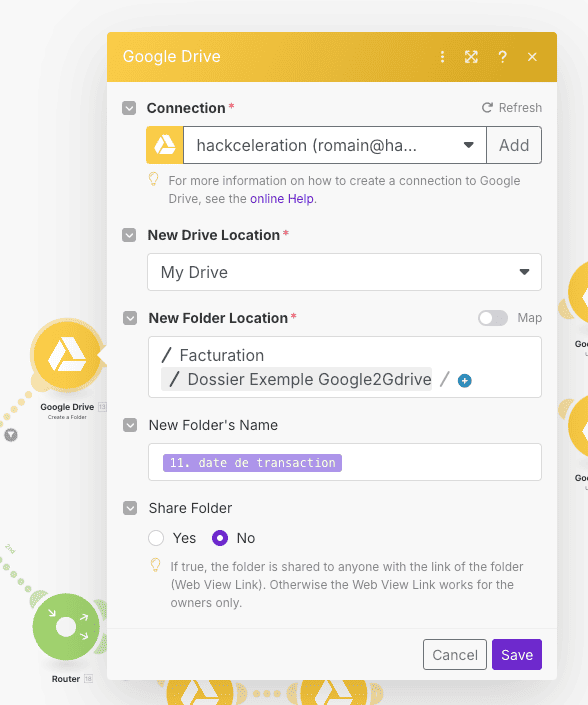Select Yes for Share Folder
The width and height of the screenshot is (588, 705).
[x=156, y=538]
